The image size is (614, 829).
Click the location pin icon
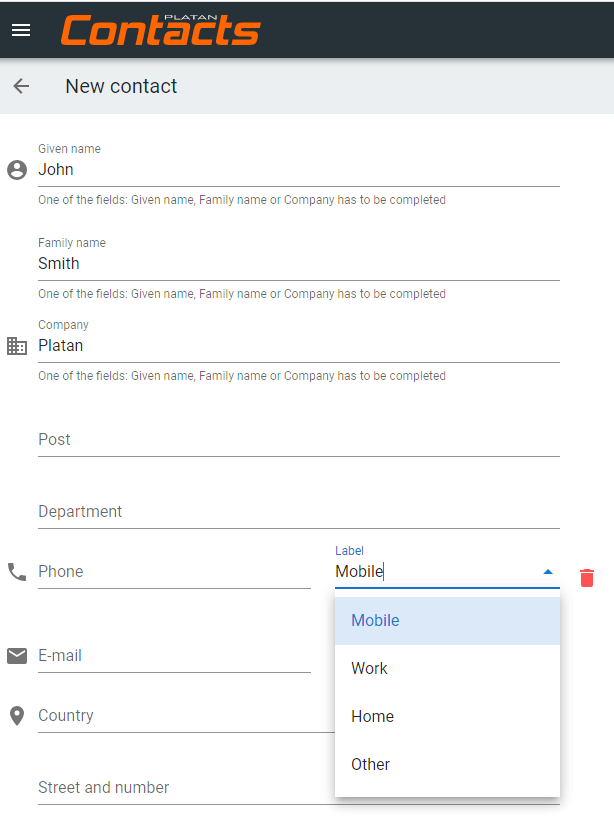click(17, 716)
